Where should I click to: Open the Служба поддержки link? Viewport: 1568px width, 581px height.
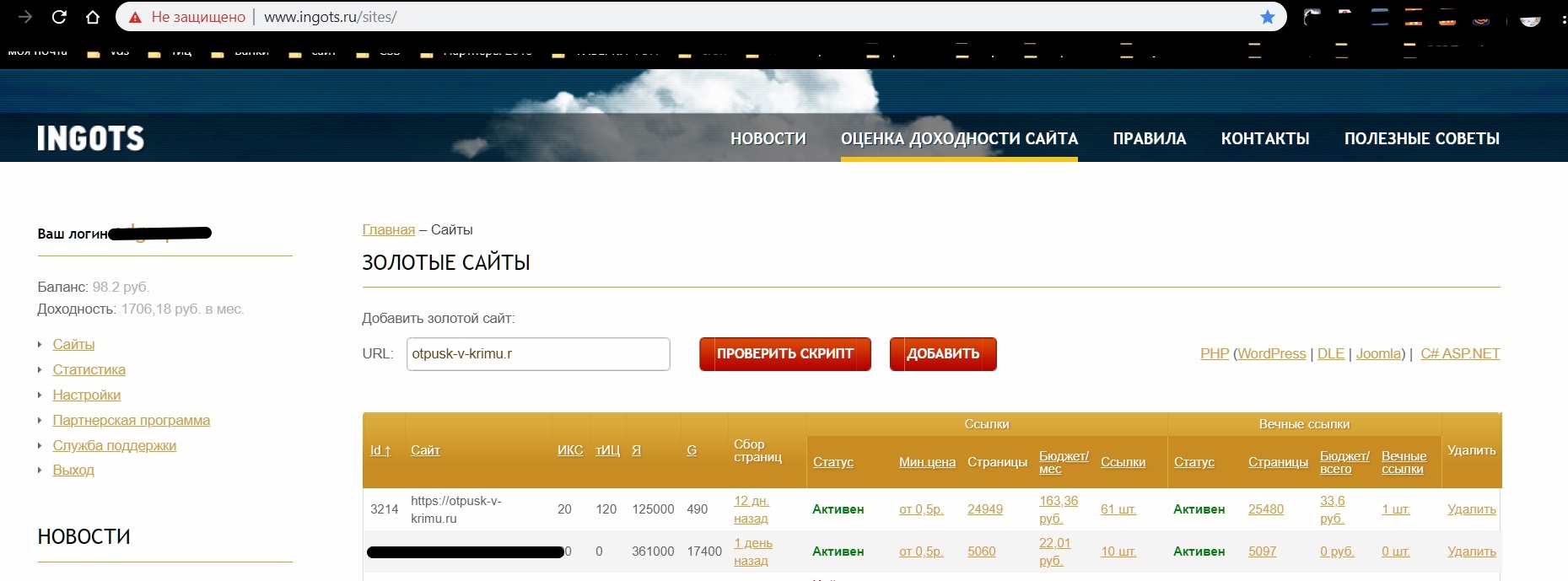tap(114, 445)
